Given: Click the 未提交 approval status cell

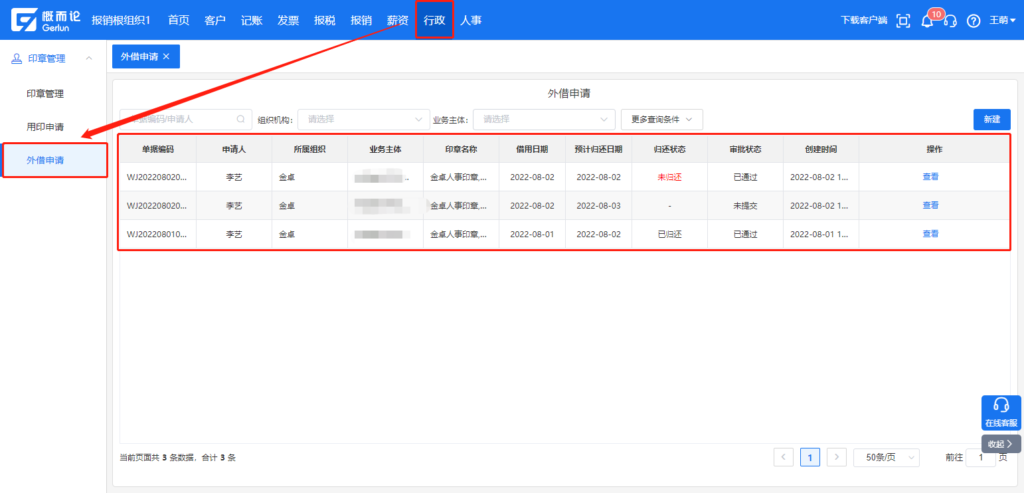Looking at the screenshot, I should pyautogui.click(x=745, y=206).
